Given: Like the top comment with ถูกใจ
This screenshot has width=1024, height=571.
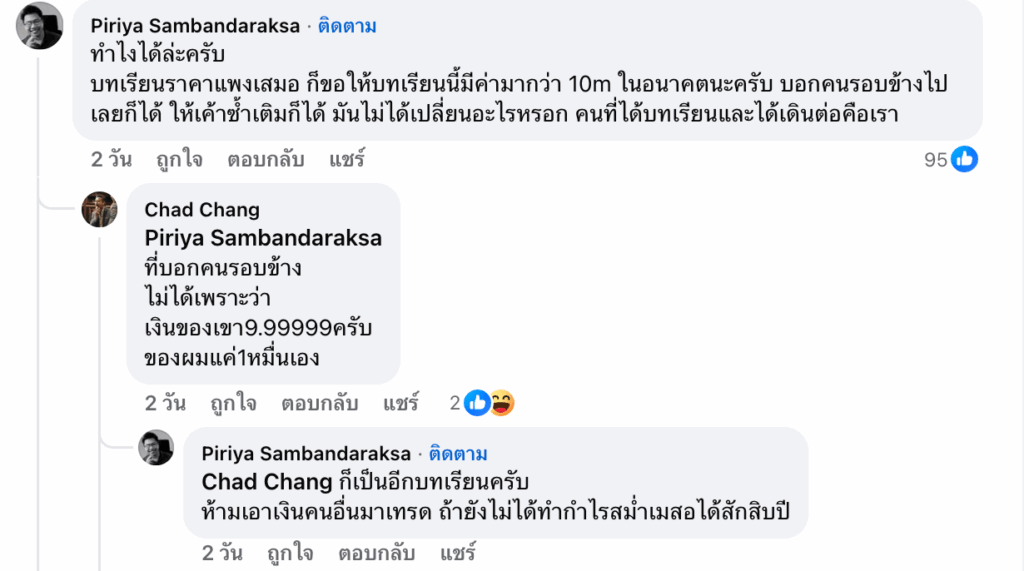Looking at the screenshot, I should click(180, 158).
